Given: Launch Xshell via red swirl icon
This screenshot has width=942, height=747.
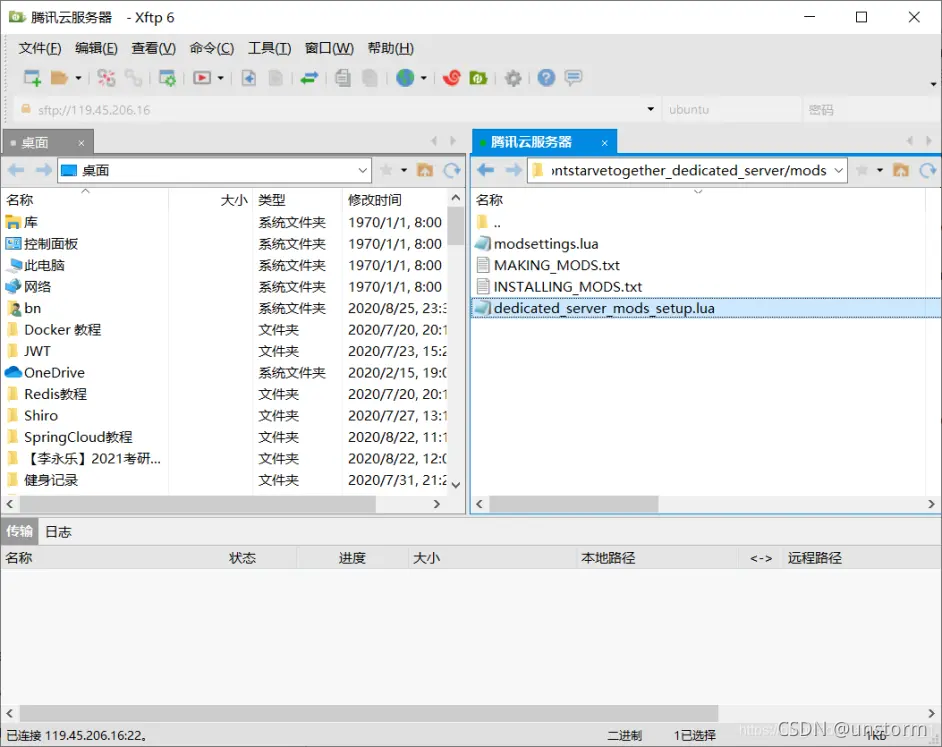Looking at the screenshot, I should [x=451, y=78].
